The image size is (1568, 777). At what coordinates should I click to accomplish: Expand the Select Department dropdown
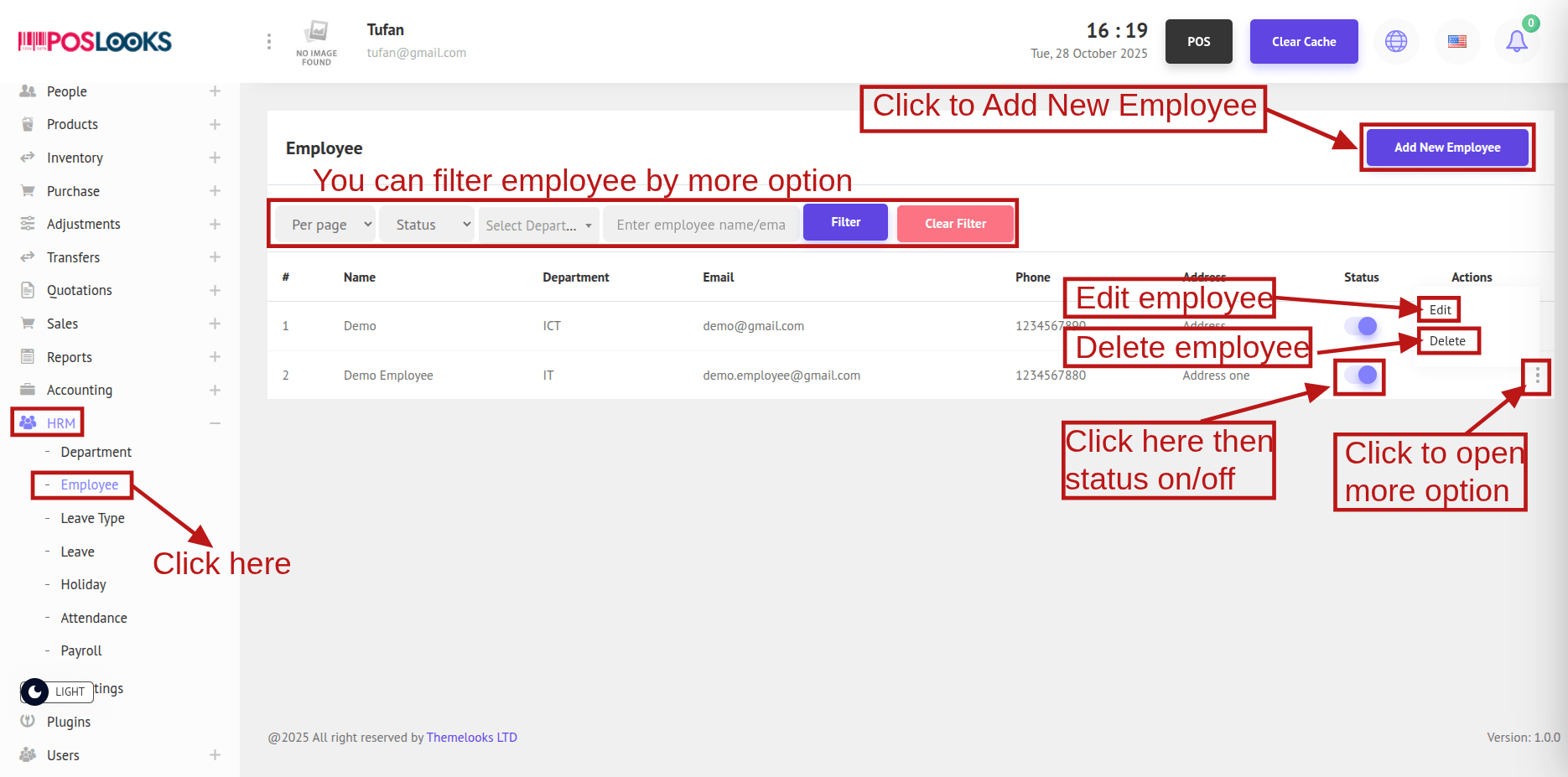(538, 225)
